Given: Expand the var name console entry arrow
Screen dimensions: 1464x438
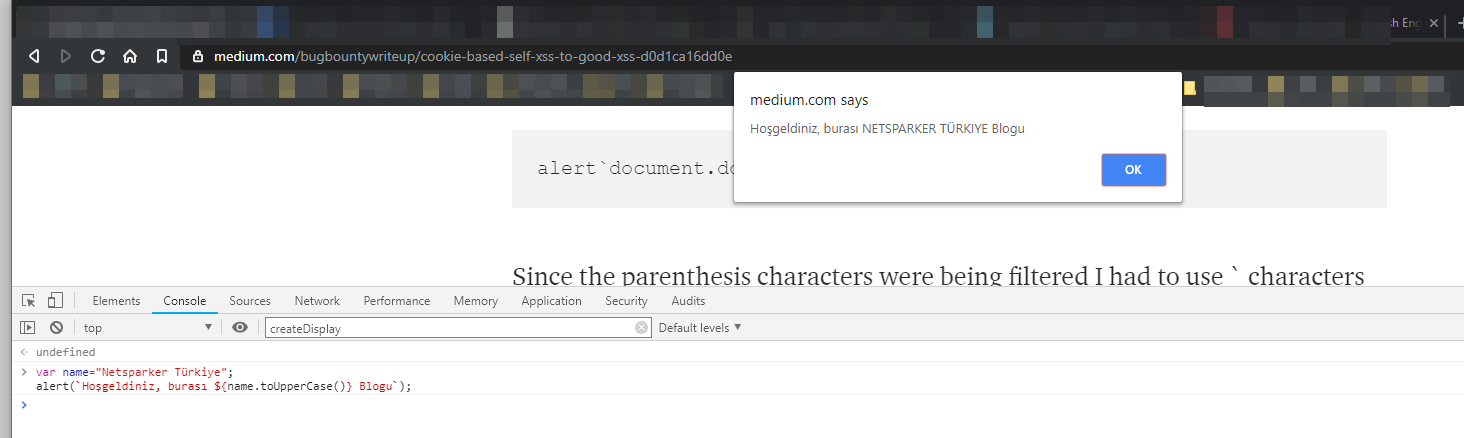Looking at the screenshot, I should [25, 372].
